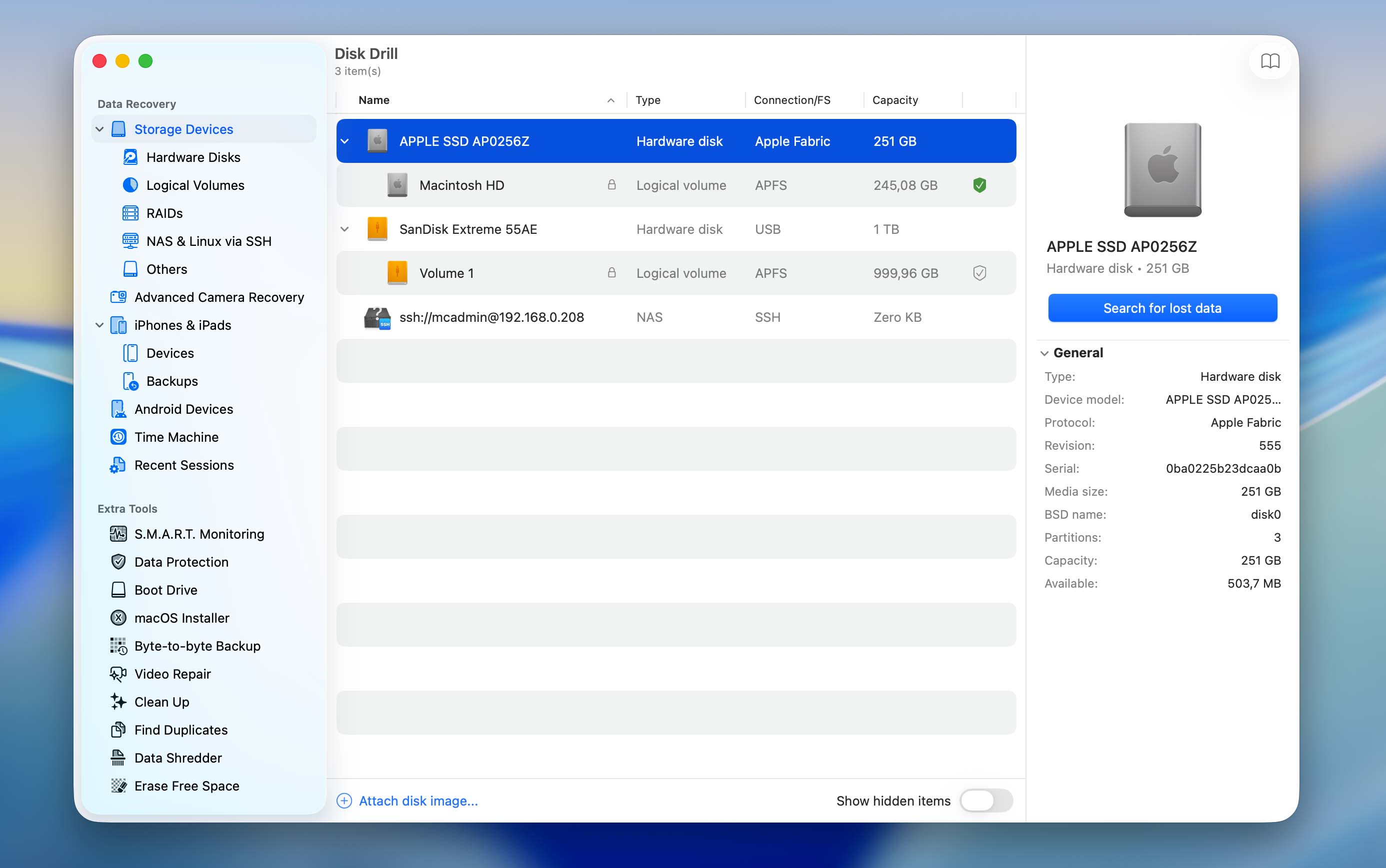Open Byte-to-byte Backup icon
The height and width of the screenshot is (868, 1386).
point(118,646)
